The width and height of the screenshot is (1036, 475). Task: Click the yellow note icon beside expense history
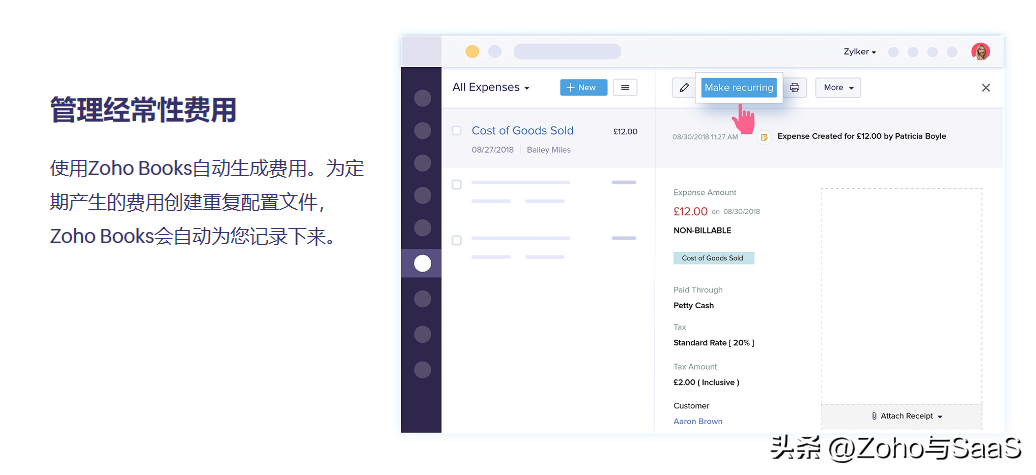(764, 137)
